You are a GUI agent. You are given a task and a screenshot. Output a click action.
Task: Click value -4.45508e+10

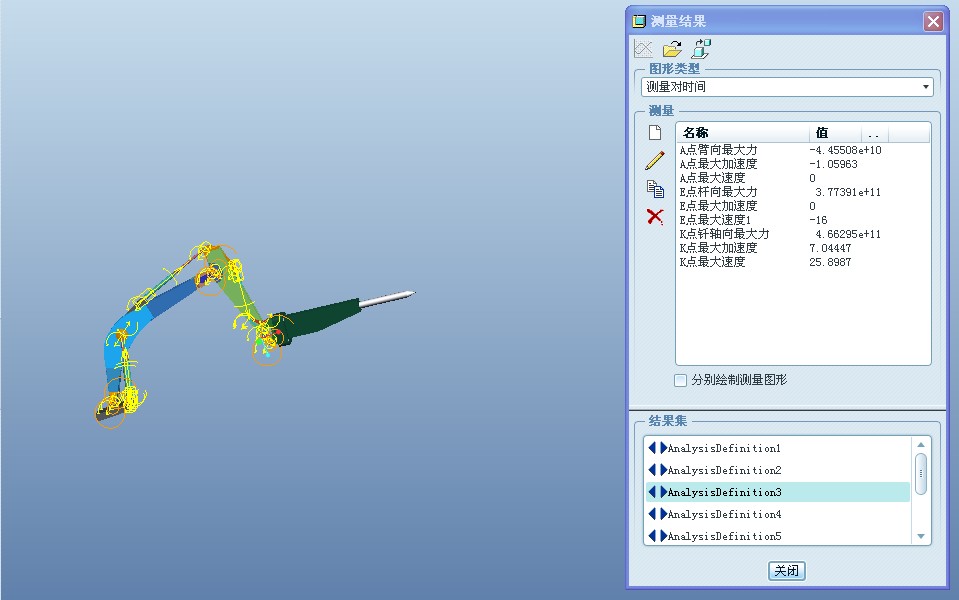pyautogui.click(x=845, y=150)
